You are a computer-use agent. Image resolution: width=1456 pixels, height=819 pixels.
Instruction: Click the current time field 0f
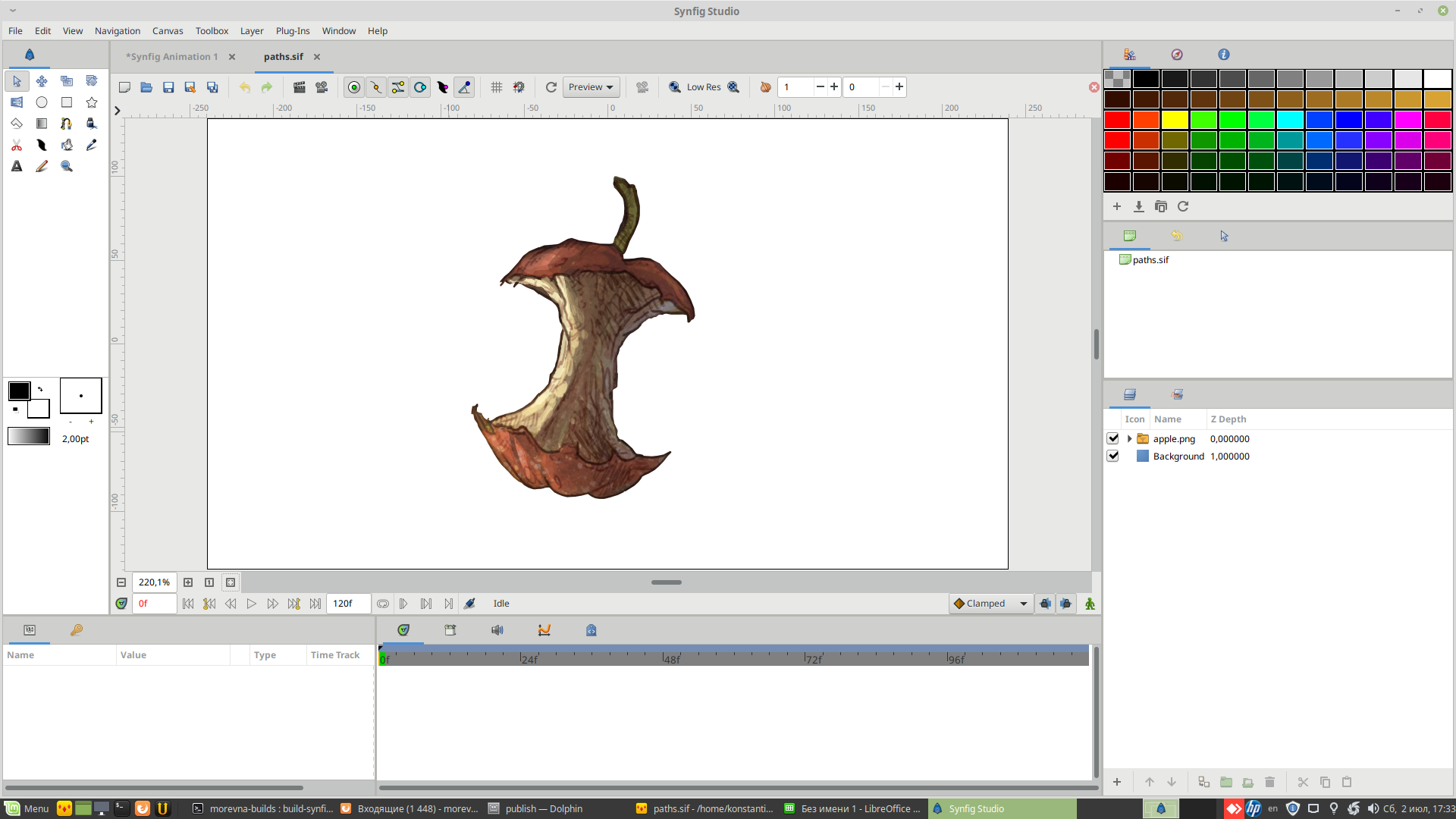click(x=154, y=604)
